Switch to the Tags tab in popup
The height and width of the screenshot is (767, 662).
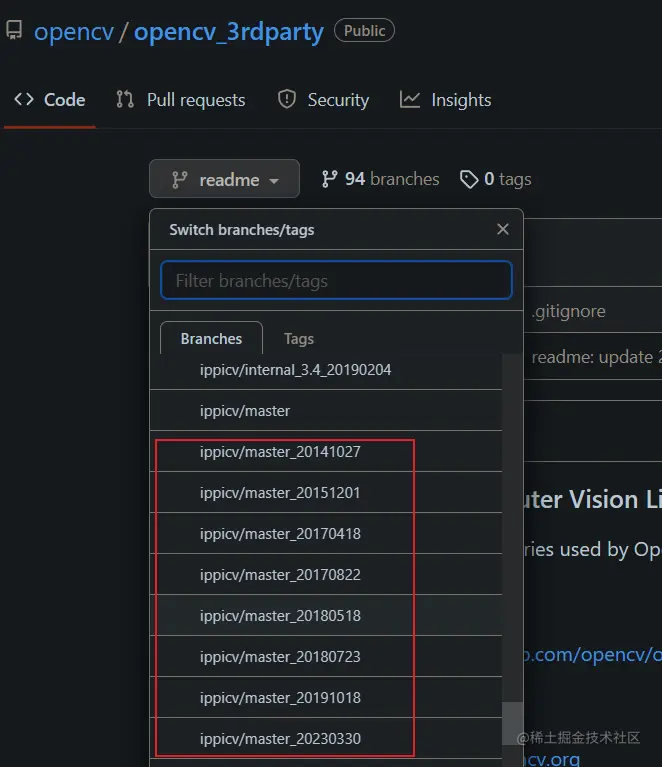[x=298, y=338]
